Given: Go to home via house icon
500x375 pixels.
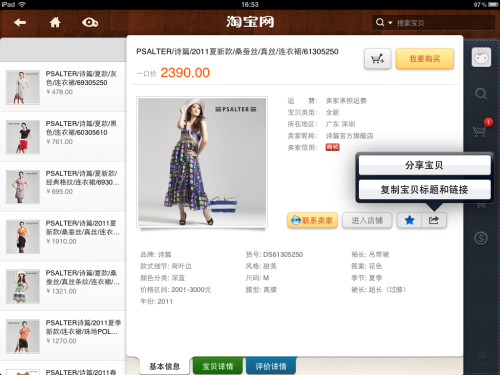Looking at the screenshot, I should 55,22.
